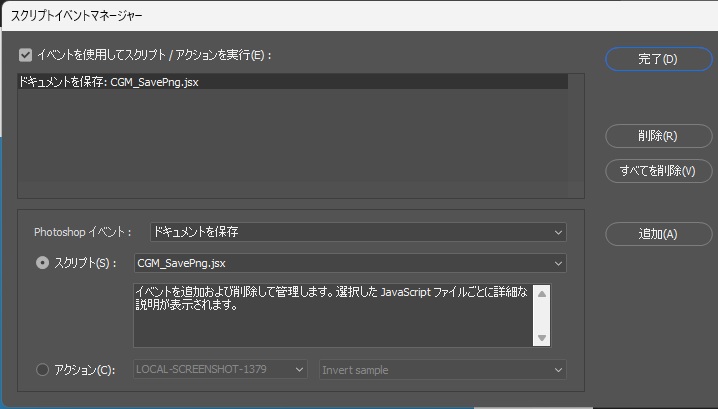
Task: Open the CGM_SavePng.jsx script dropdown
Action: (350, 263)
